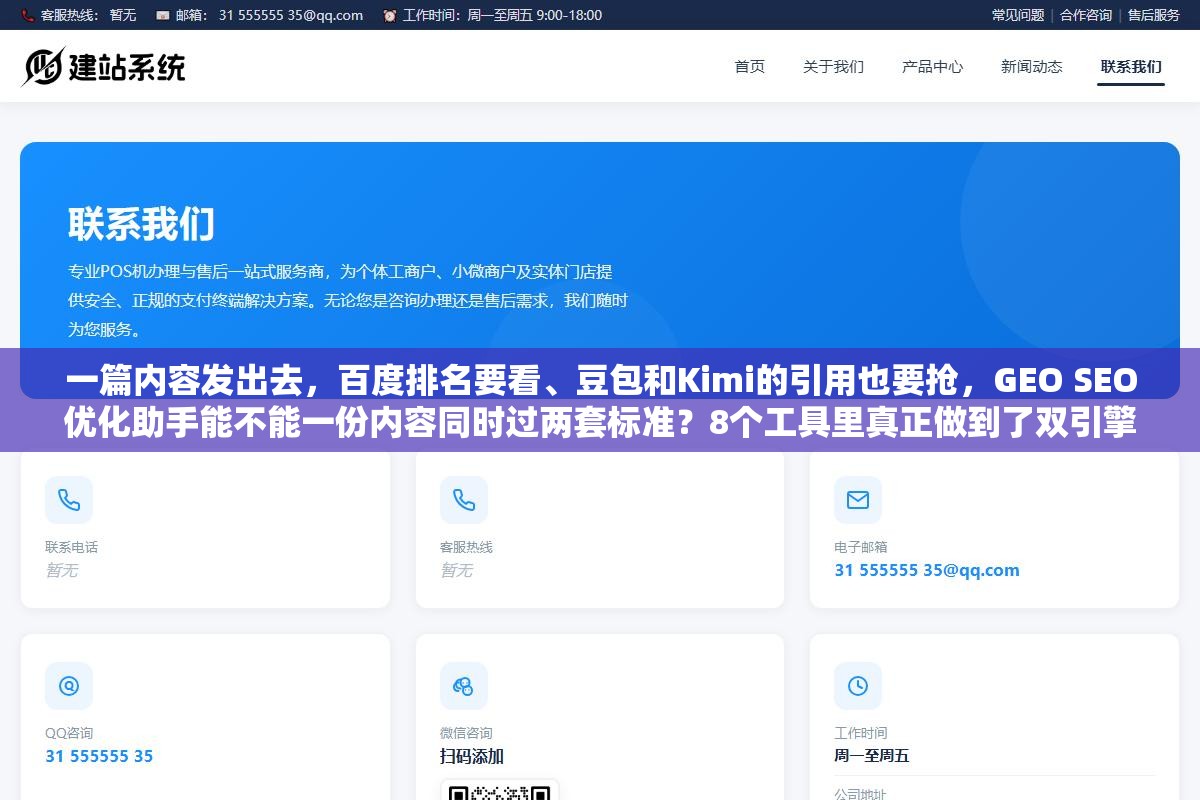Image resolution: width=1200 pixels, height=800 pixels.
Task: Open the 售后服务 top link
Action: point(1154,15)
